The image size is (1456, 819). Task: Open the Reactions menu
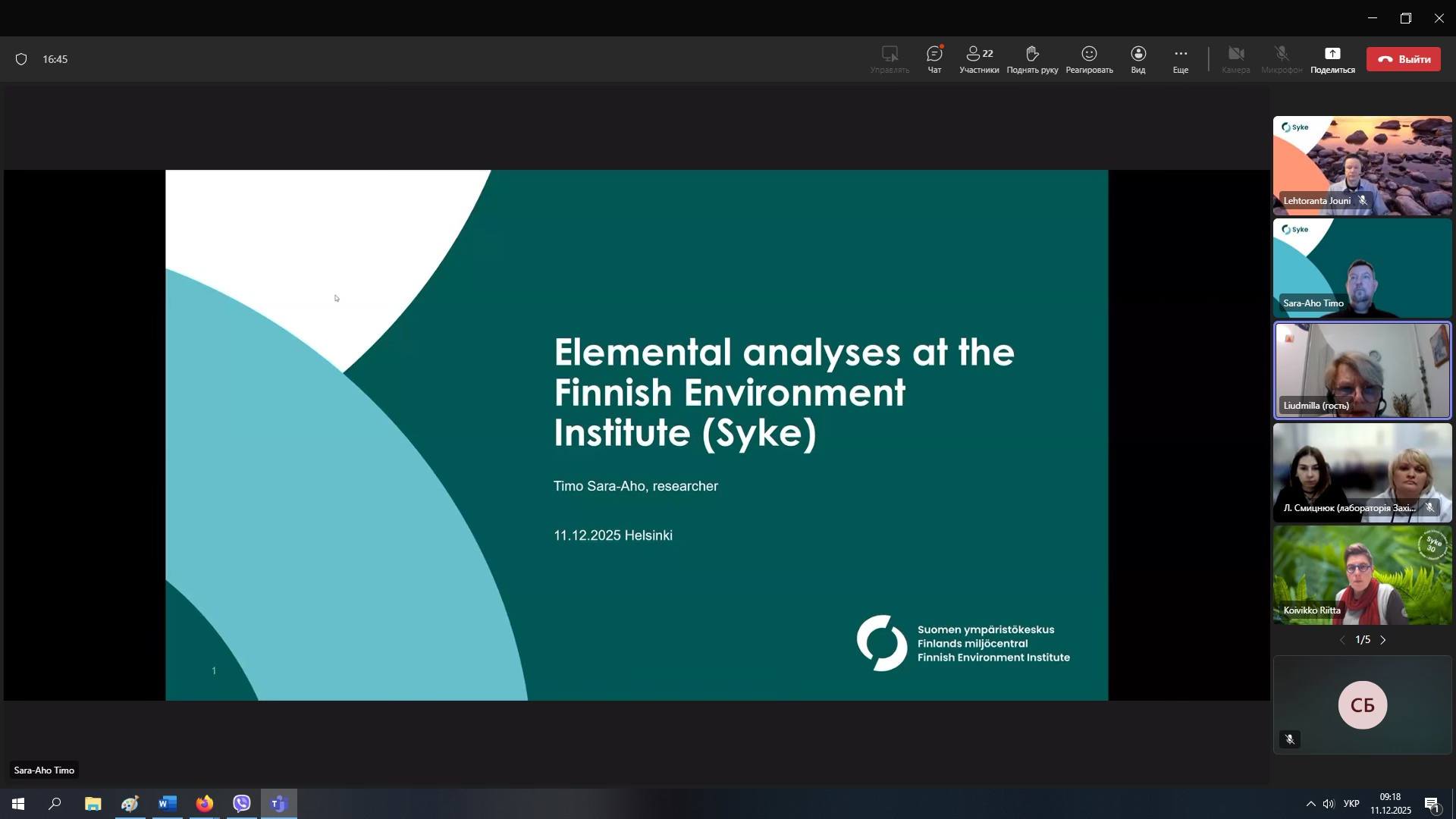pyautogui.click(x=1089, y=59)
